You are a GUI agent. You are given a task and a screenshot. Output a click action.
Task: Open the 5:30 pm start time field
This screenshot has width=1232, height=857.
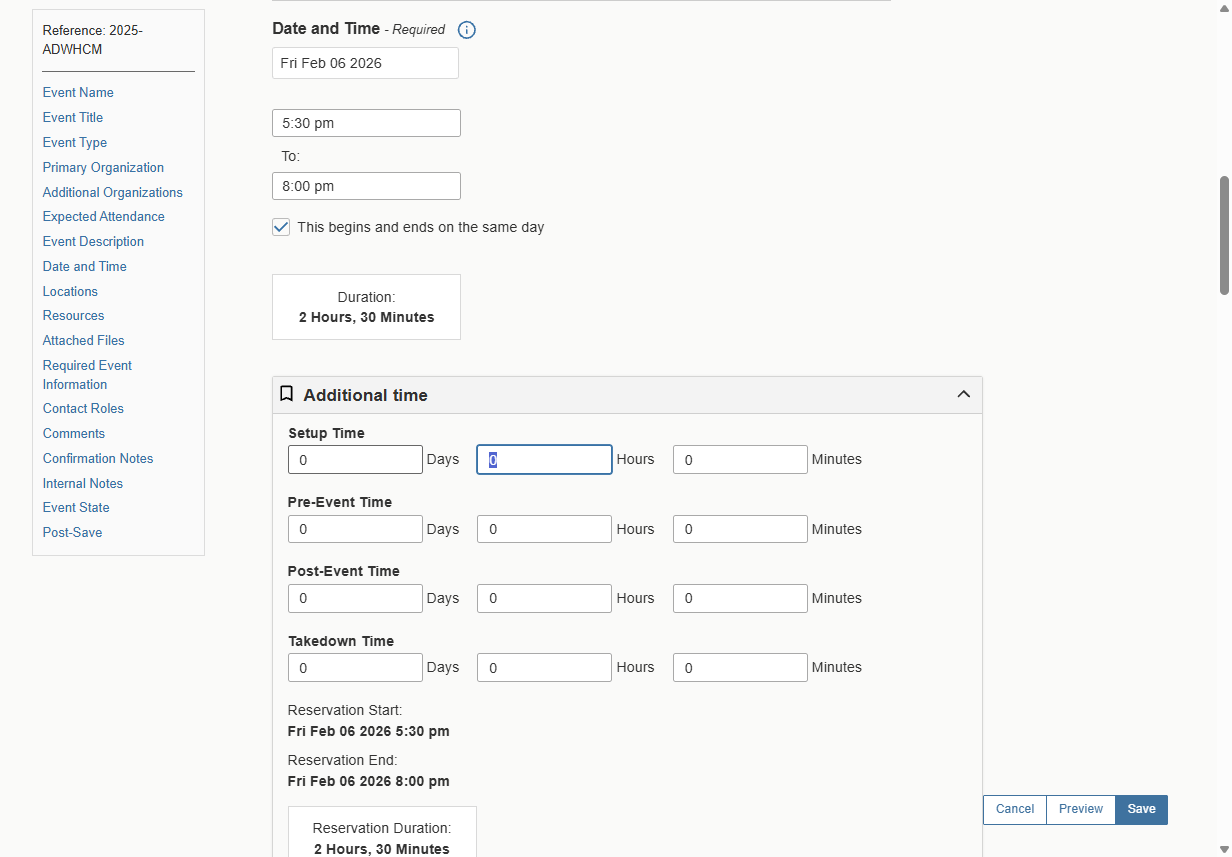tap(366, 123)
